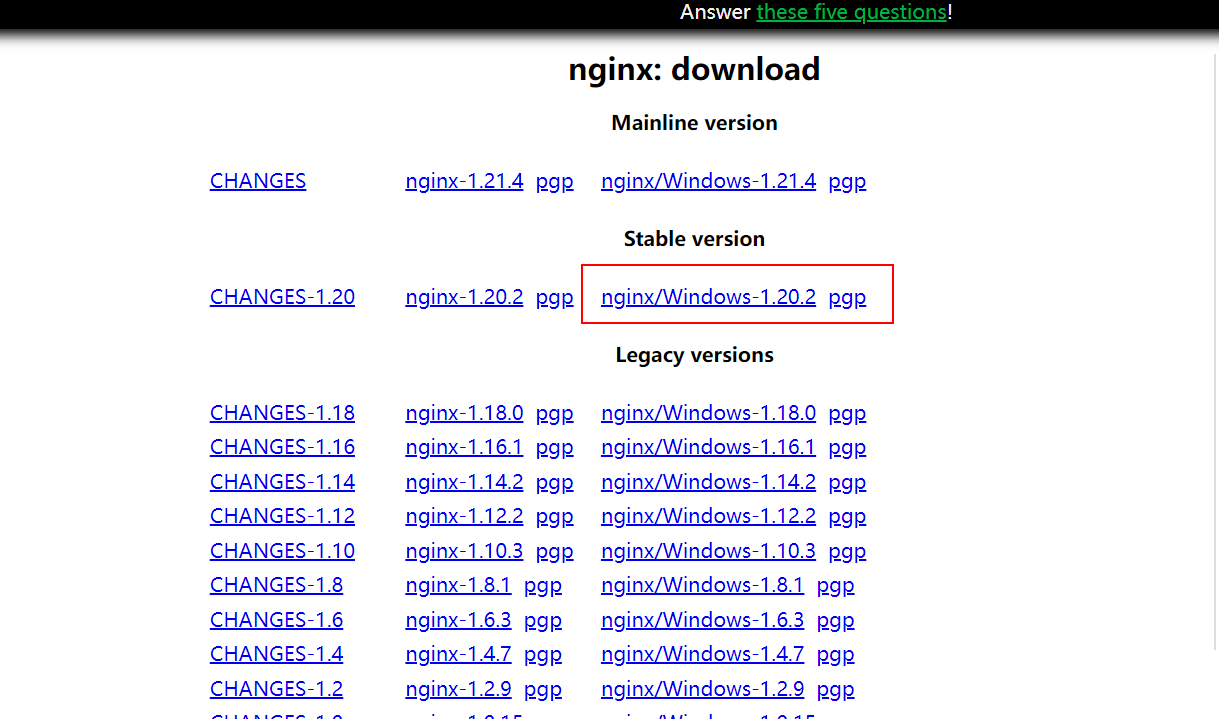Open pgp signature for nginx/Windows-1.20.2

tap(847, 298)
